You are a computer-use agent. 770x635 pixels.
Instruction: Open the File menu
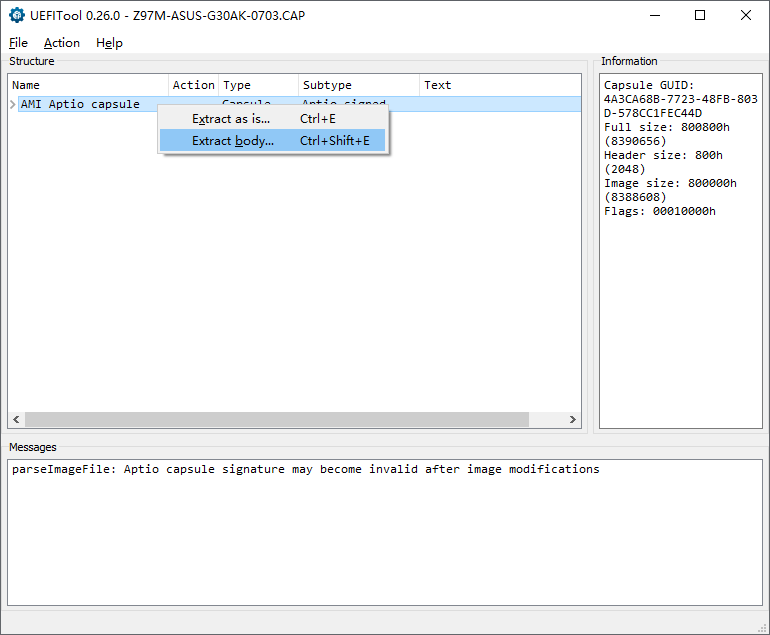18,43
